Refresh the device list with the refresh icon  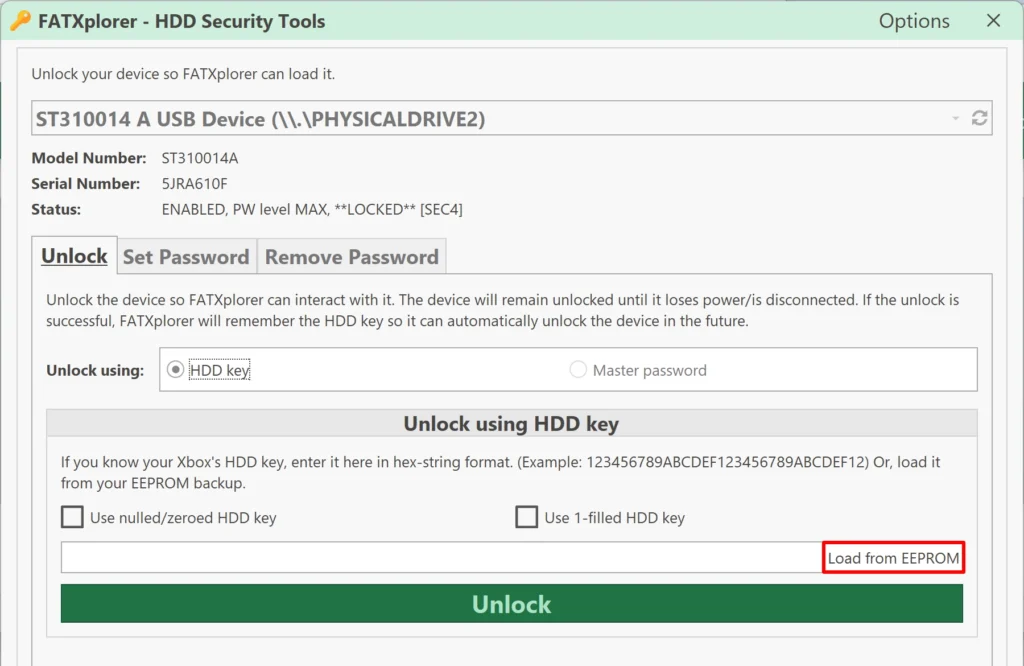(979, 118)
